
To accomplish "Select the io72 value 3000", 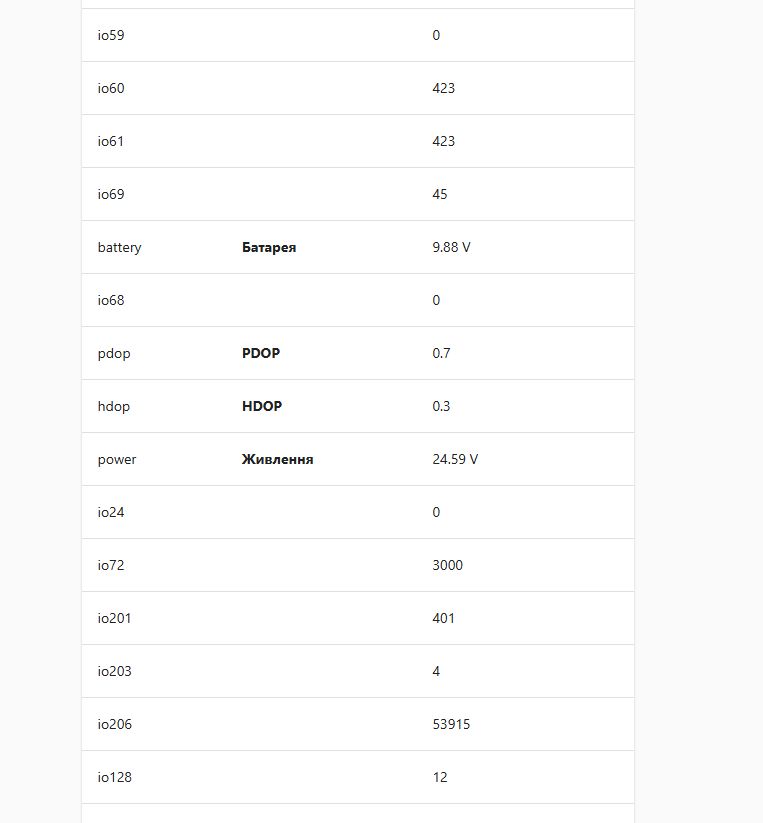I will click(x=447, y=565).
